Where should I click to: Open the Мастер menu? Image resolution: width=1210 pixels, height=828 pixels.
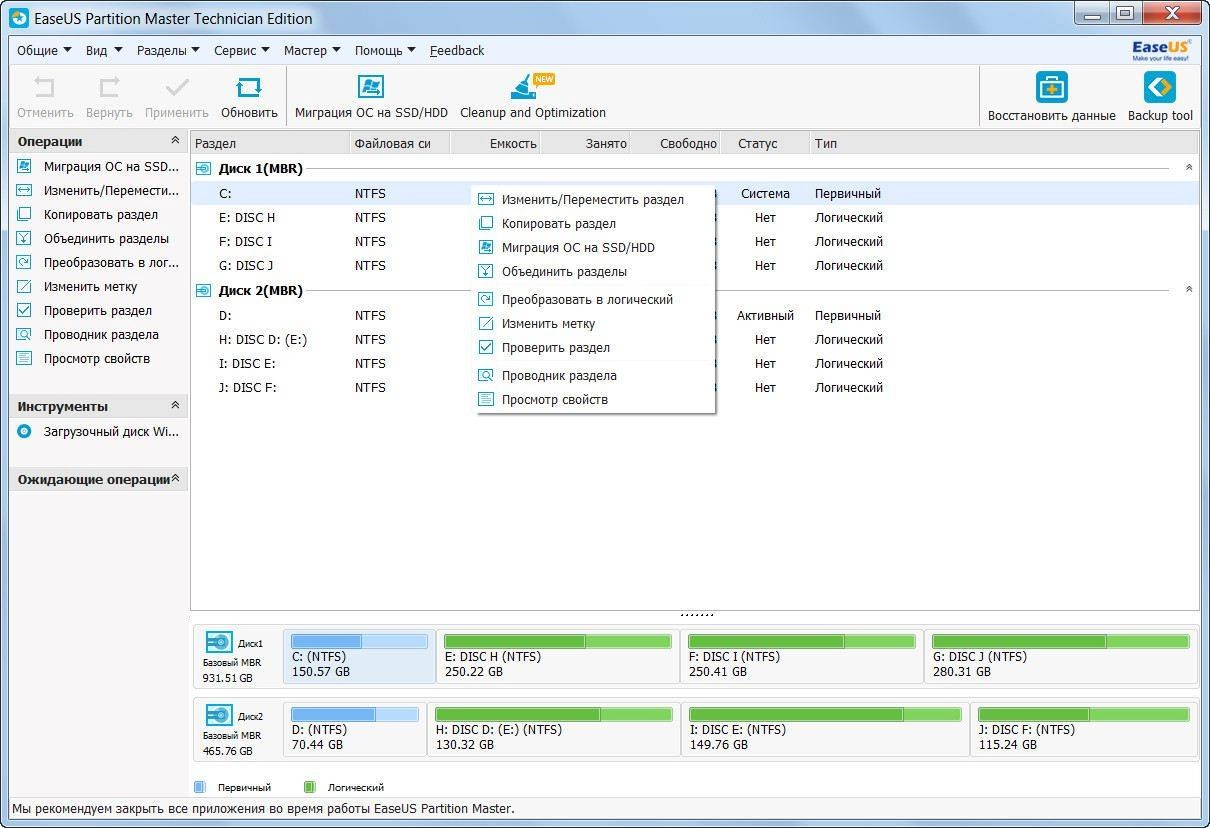(312, 50)
